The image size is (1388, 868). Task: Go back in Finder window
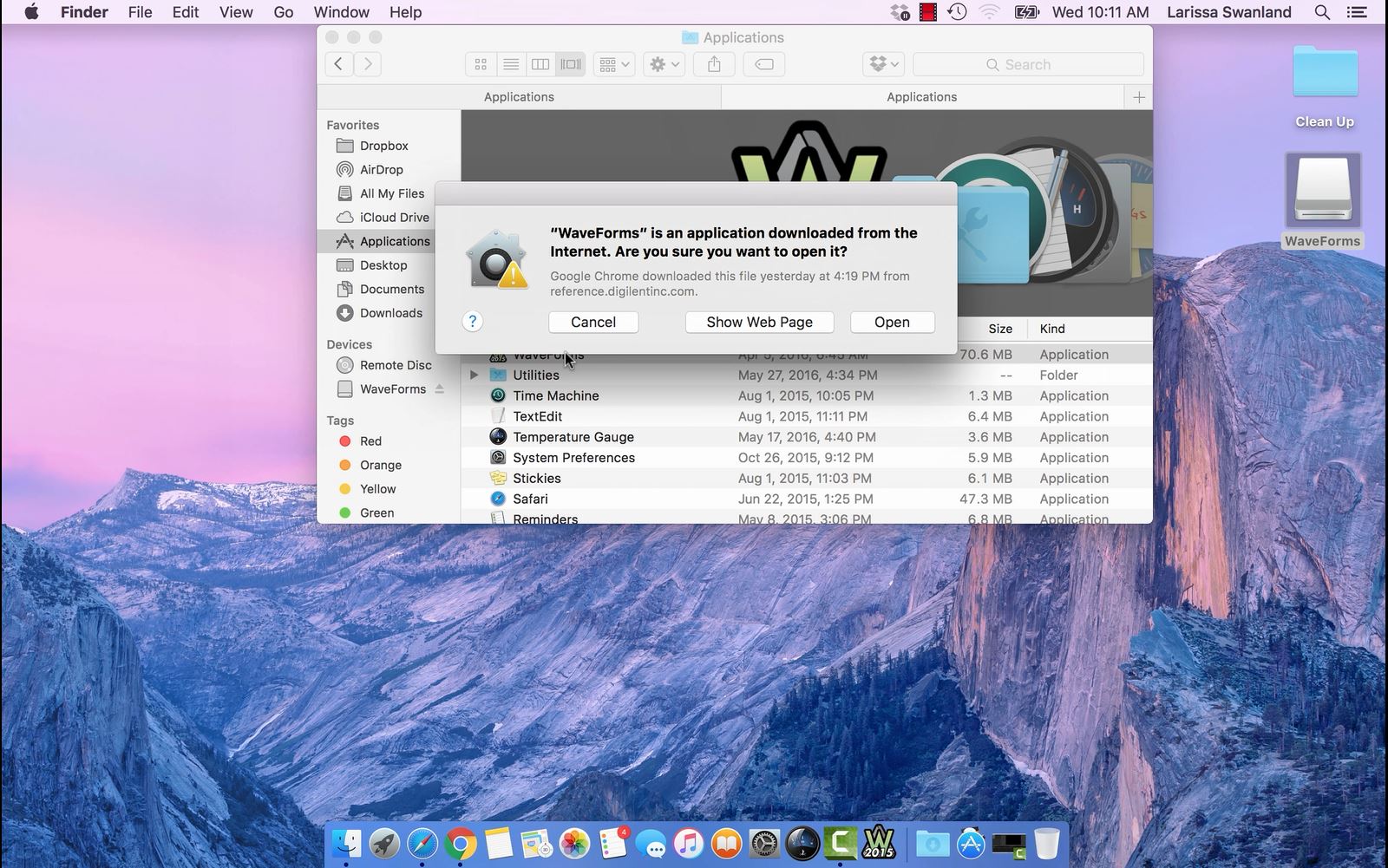click(339, 64)
